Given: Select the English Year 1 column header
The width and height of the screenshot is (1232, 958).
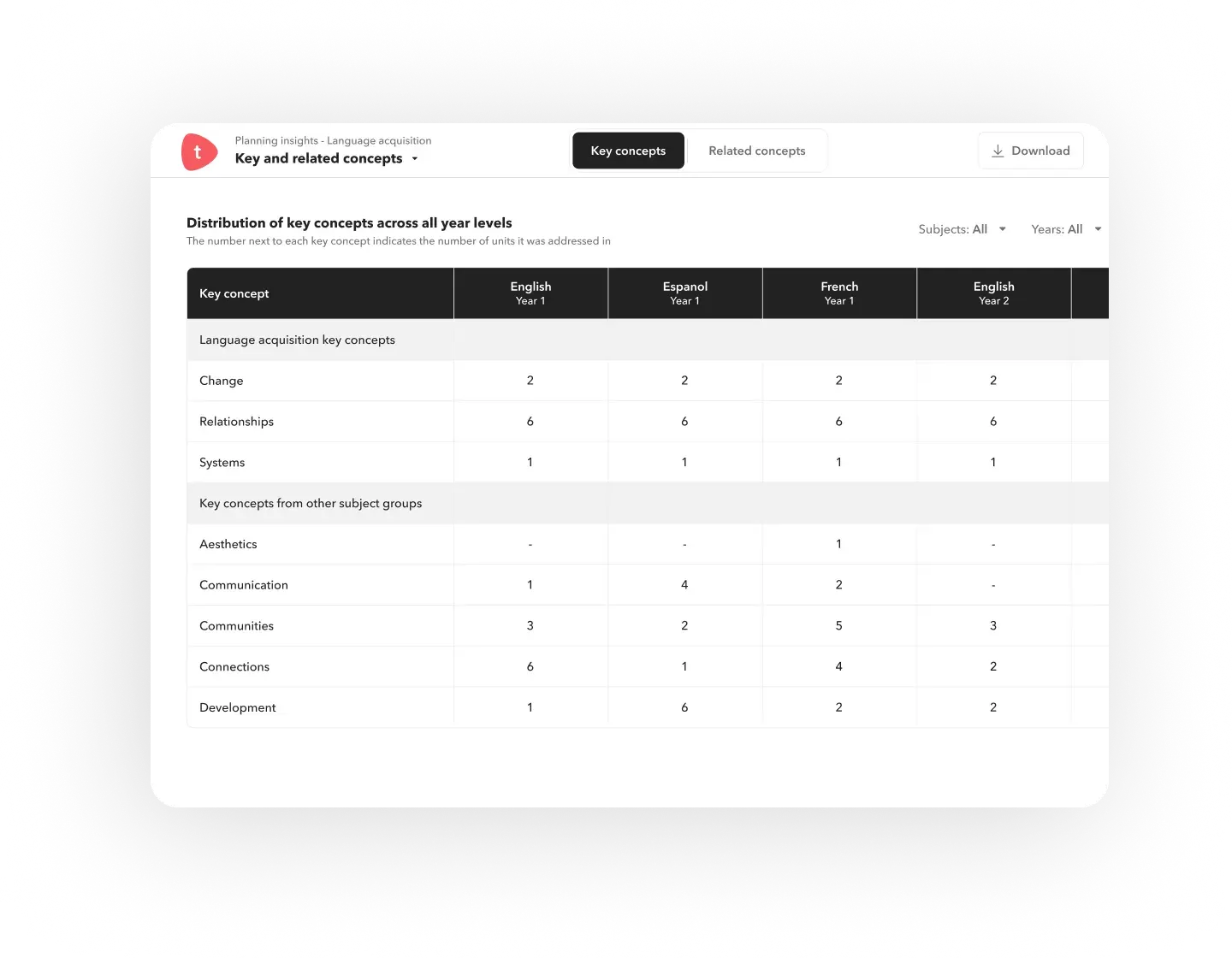Looking at the screenshot, I should pos(530,293).
